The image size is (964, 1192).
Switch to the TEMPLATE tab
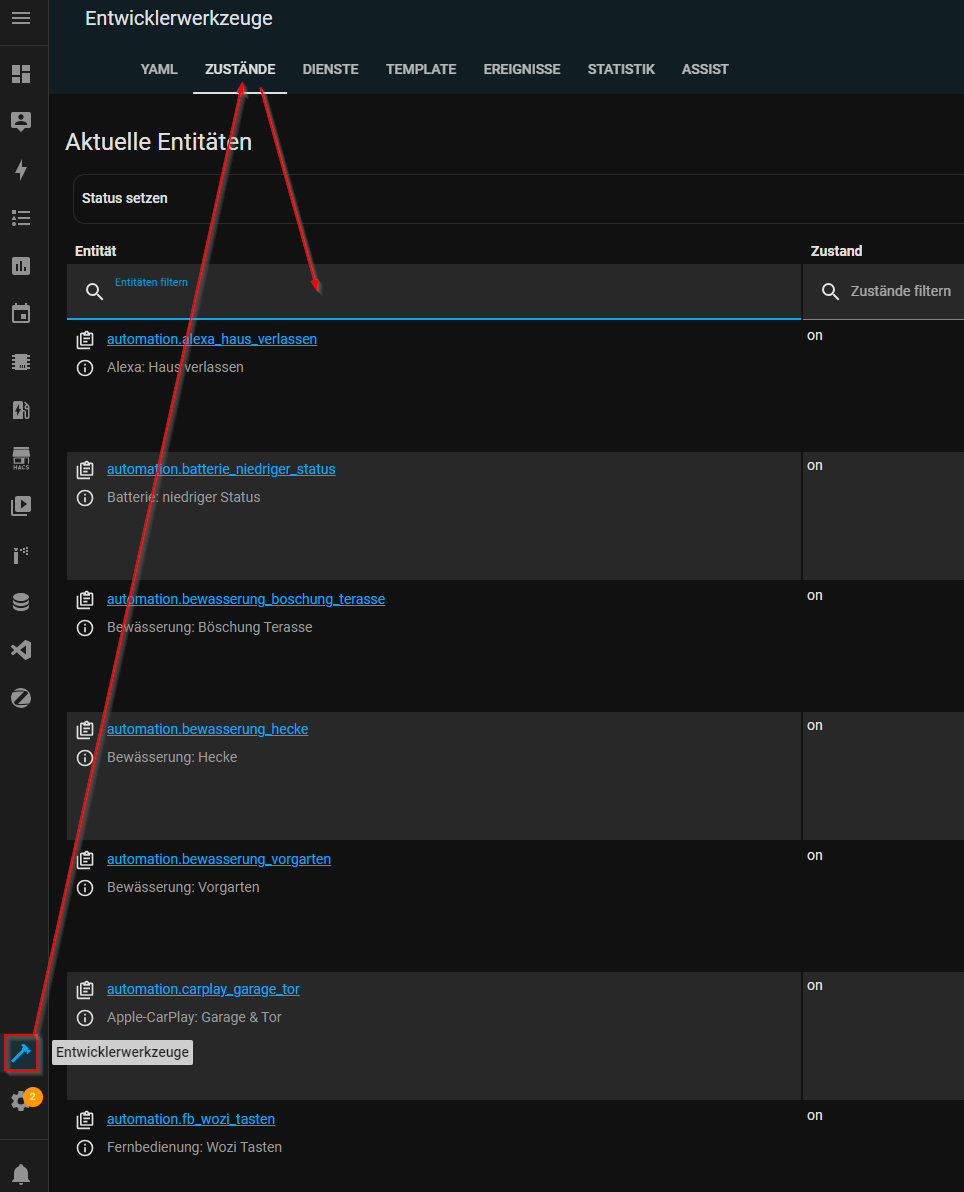click(x=421, y=69)
